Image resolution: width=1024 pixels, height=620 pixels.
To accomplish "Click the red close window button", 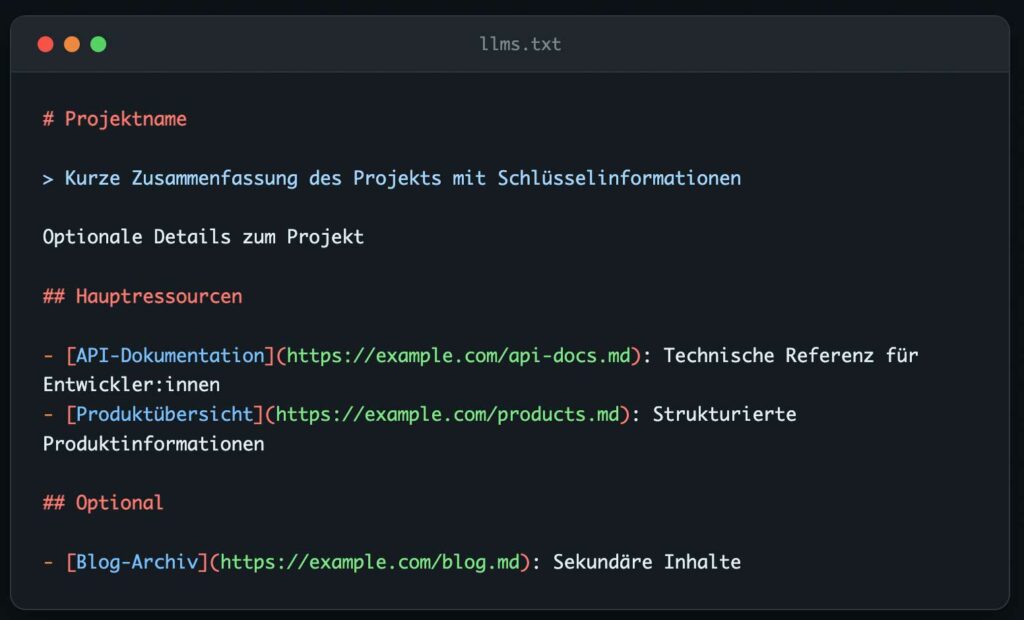I will [x=45, y=44].
